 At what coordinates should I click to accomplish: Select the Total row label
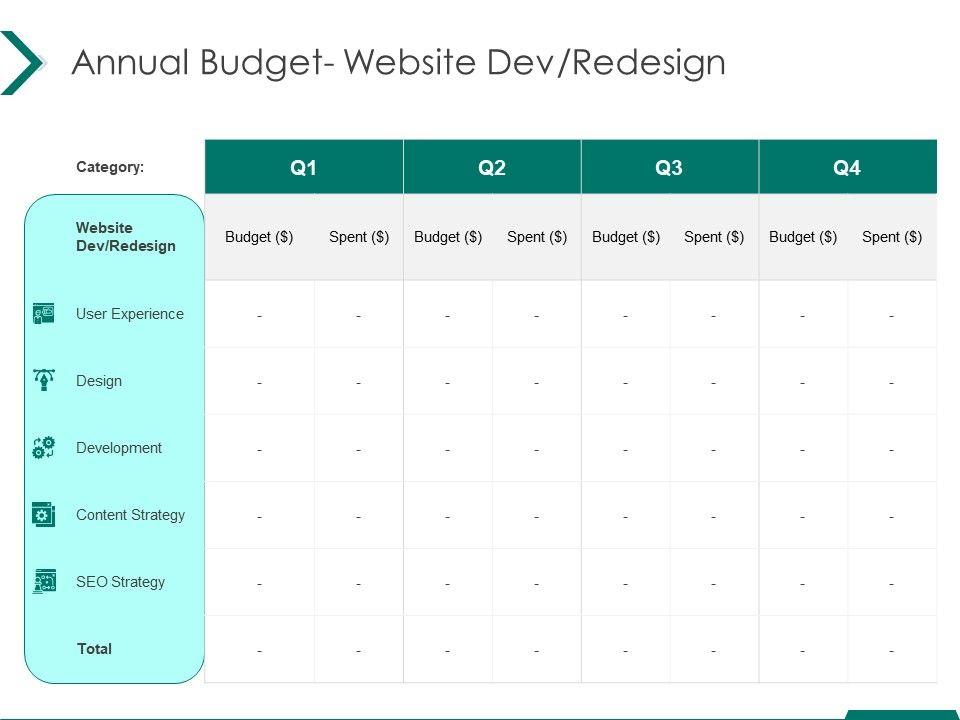tap(95, 649)
